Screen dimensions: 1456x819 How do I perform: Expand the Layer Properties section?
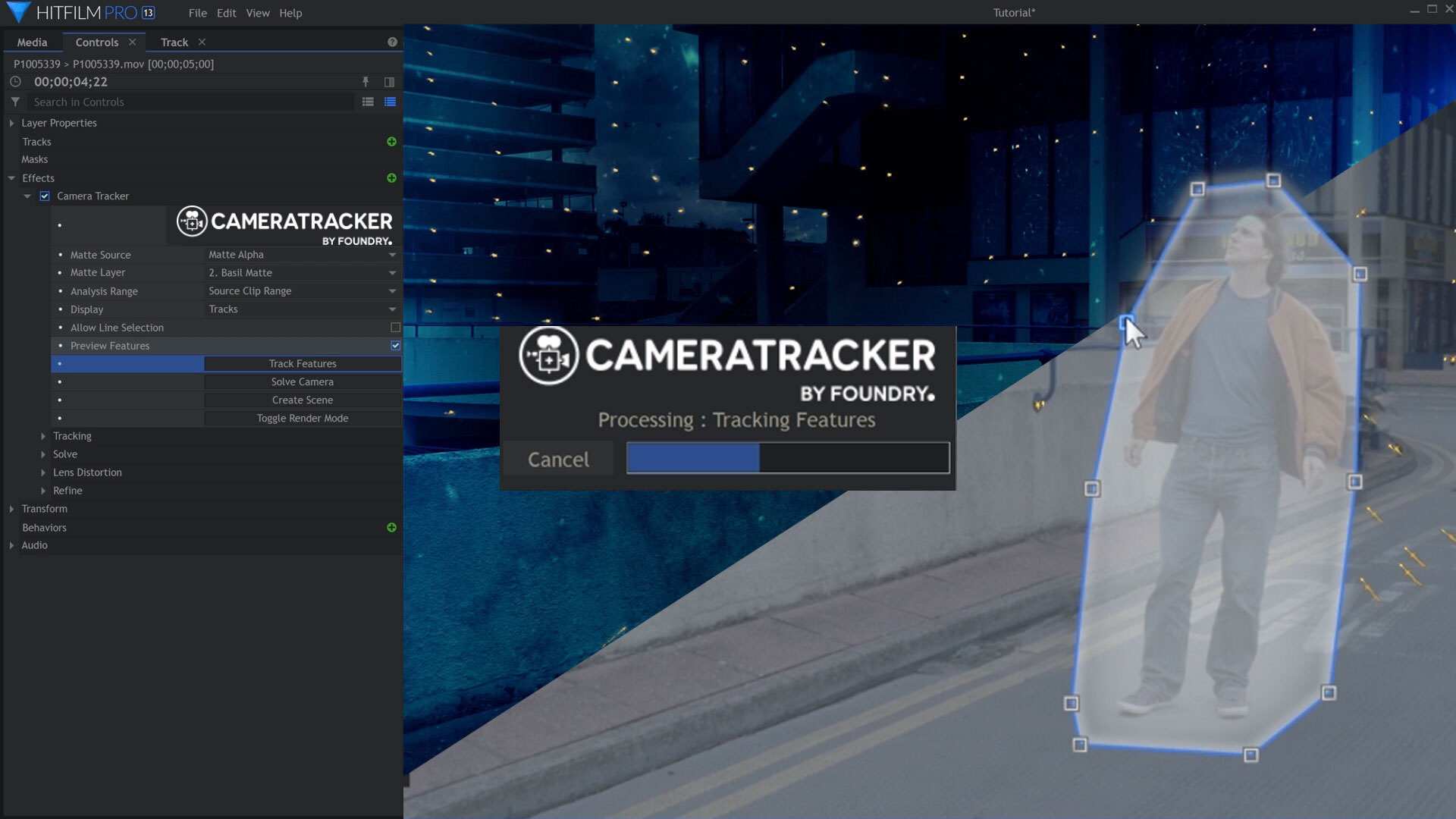[11, 123]
